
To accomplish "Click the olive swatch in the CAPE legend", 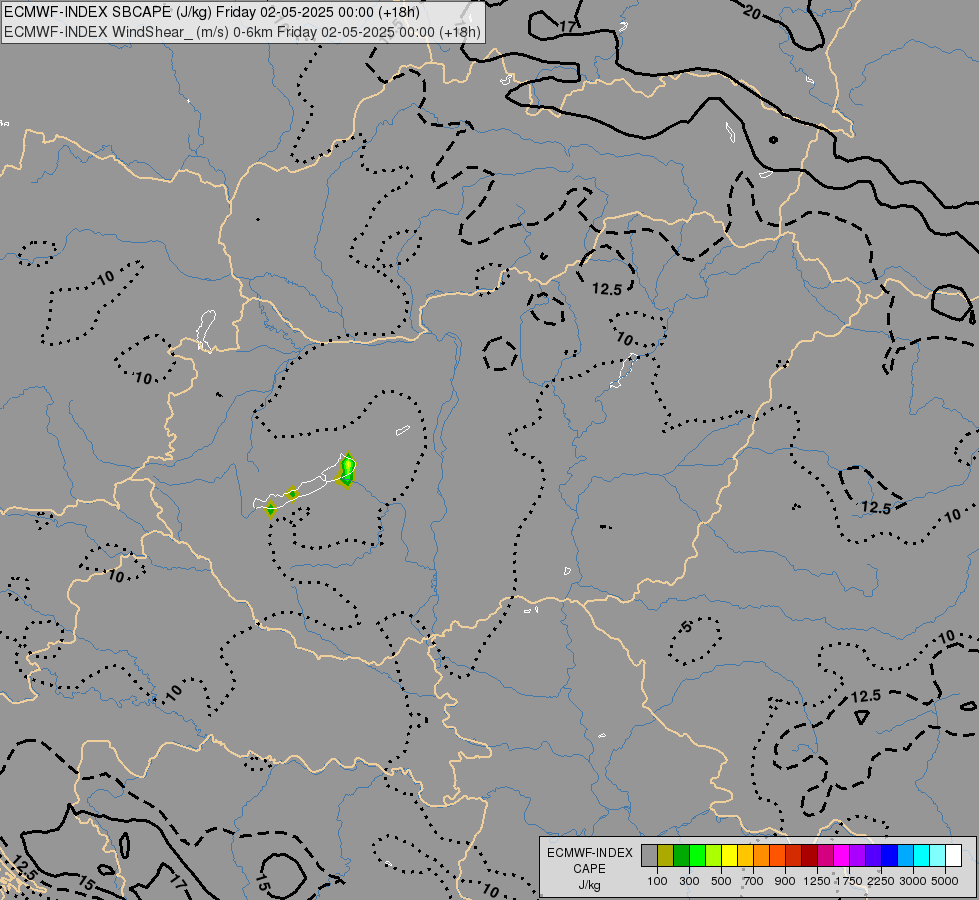I will (666, 855).
